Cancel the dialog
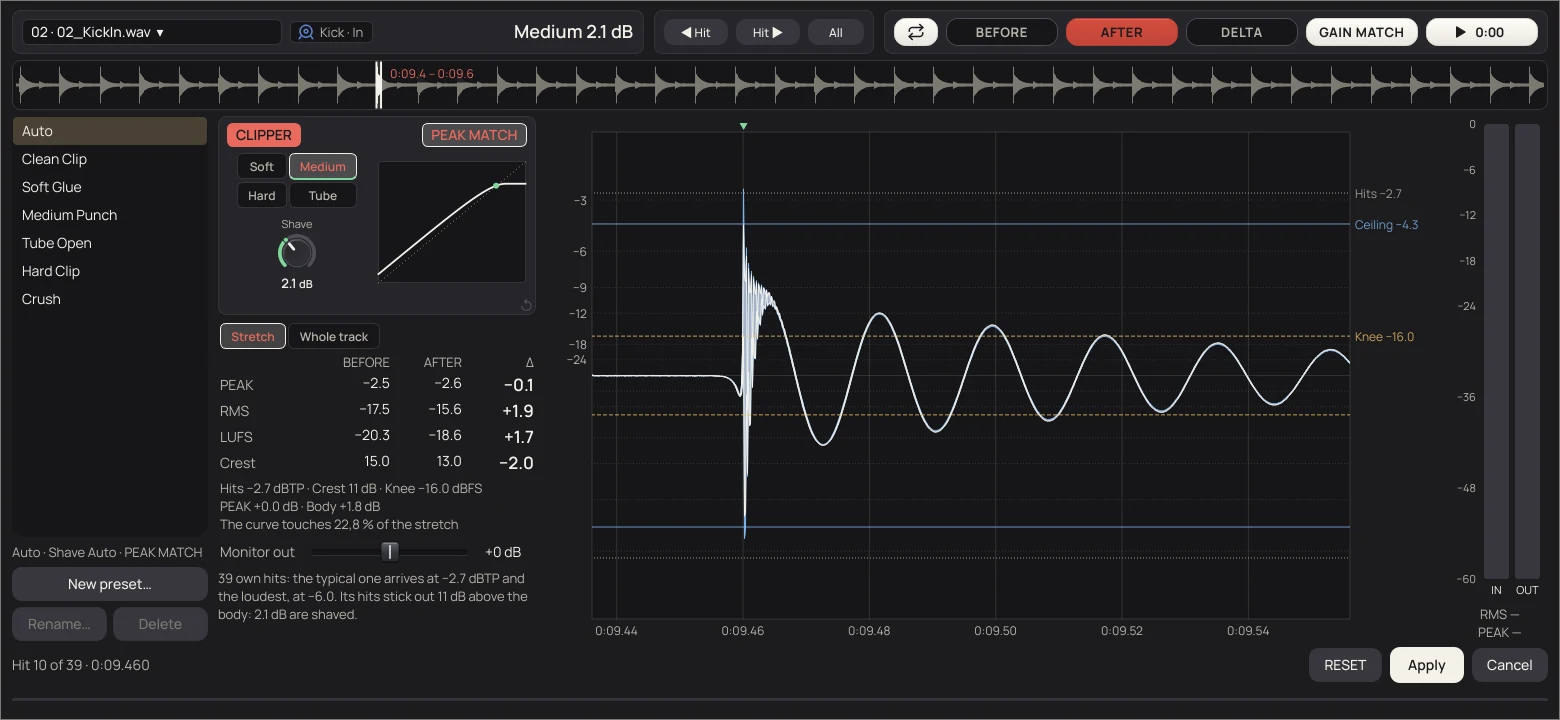The width and height of the screenshot is (1560, 720). coord(1509,665)
